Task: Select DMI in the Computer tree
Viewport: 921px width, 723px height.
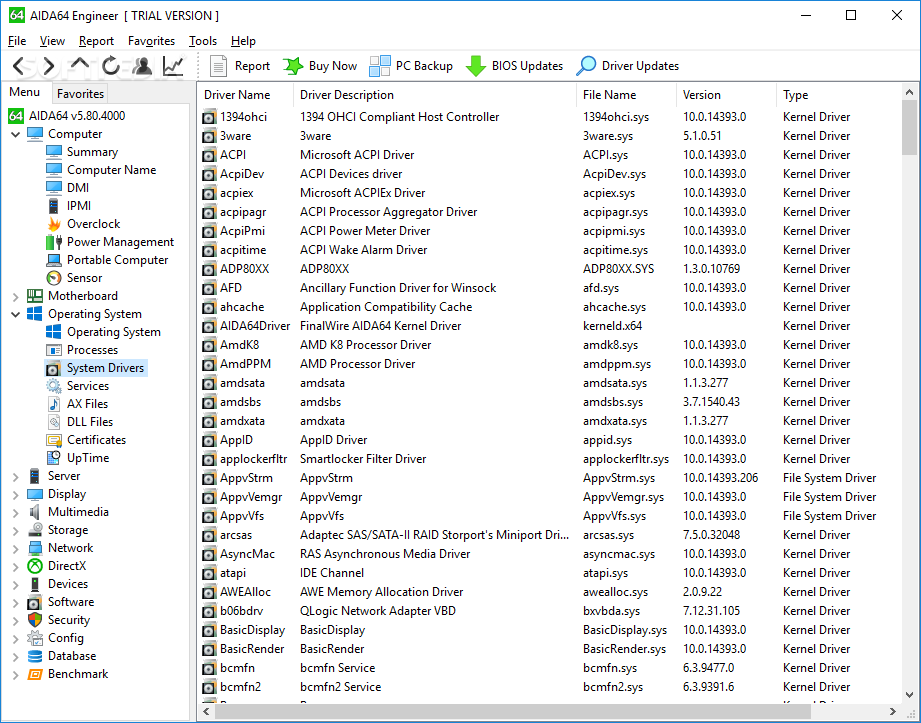Action: (78, 188)
